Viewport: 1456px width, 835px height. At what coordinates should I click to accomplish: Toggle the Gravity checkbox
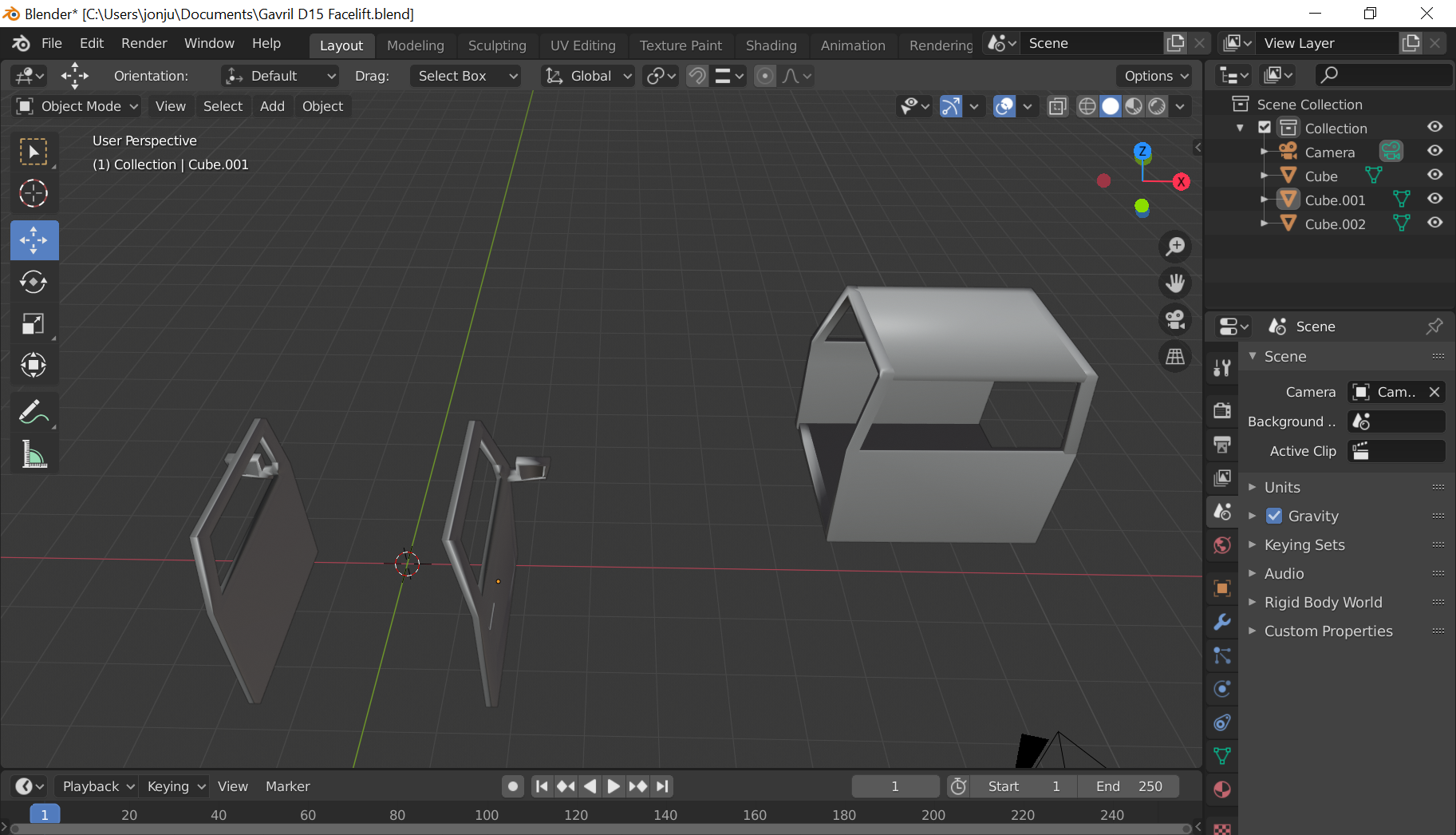(x=1274, y=516)
